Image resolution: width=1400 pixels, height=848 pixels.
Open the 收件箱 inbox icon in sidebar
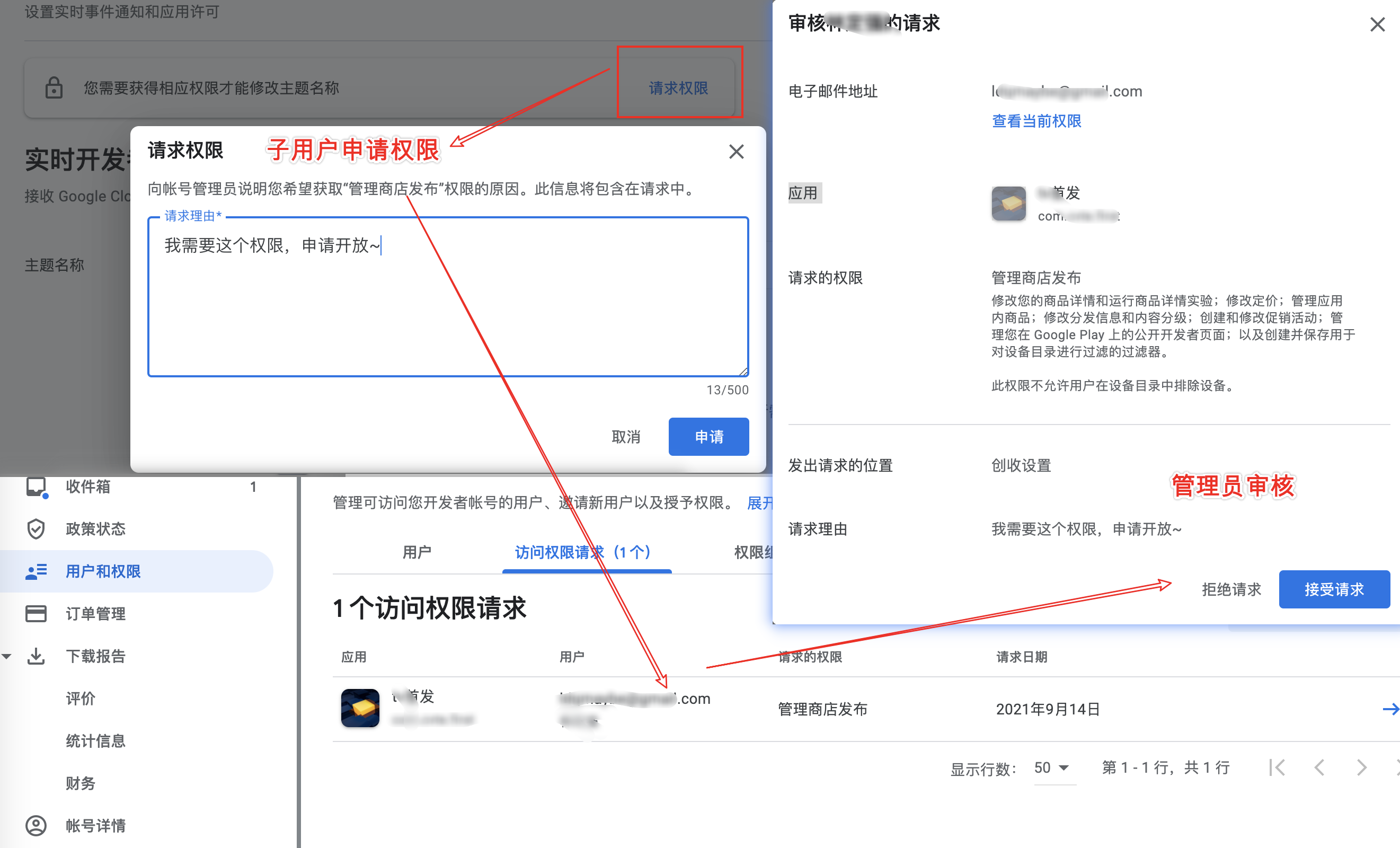tap(36, 487)
